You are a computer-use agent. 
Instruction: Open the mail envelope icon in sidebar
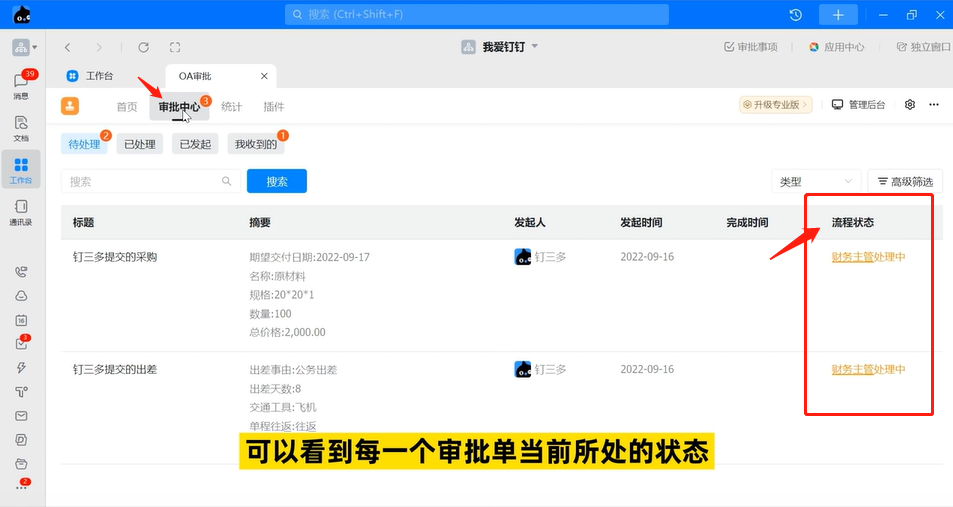[x=21, y=416]
